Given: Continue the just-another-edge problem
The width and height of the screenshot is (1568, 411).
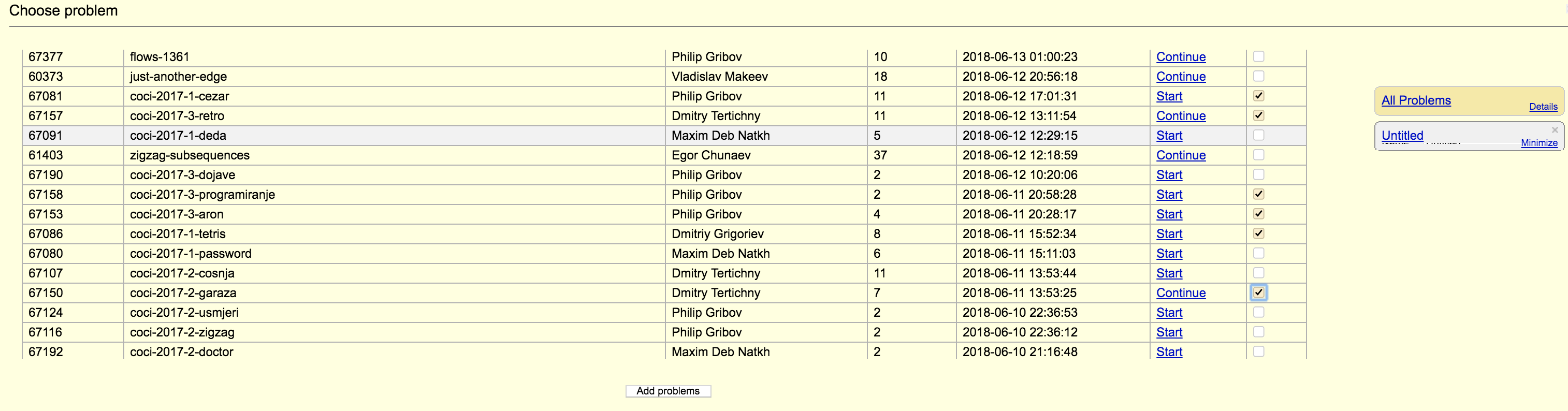Looking at the screenshot, I should click(x=1181, y=77).
